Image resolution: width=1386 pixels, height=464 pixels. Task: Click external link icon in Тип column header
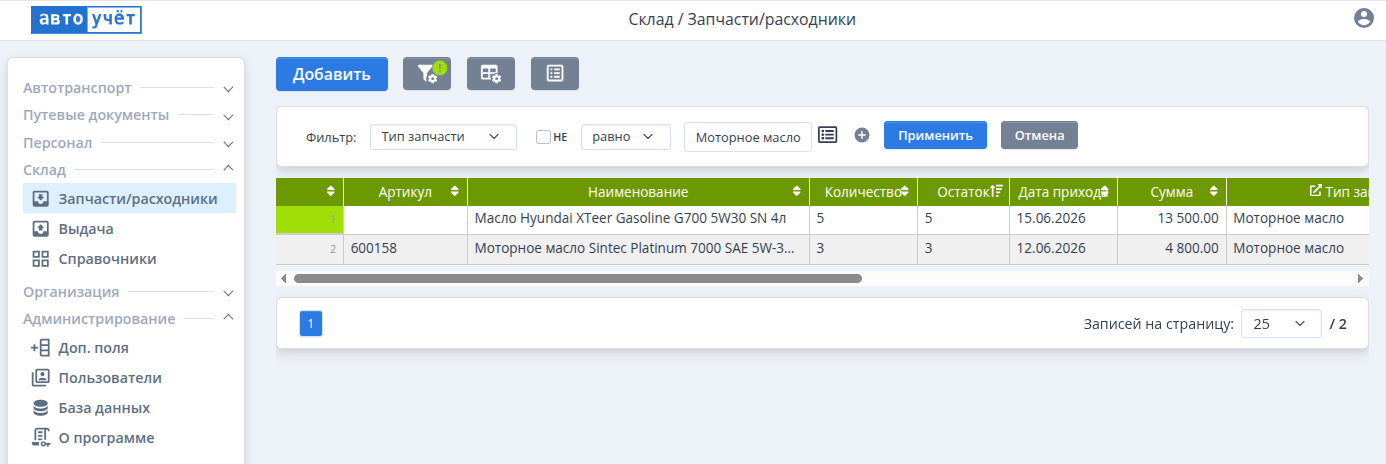click(x=1315, y=191)
